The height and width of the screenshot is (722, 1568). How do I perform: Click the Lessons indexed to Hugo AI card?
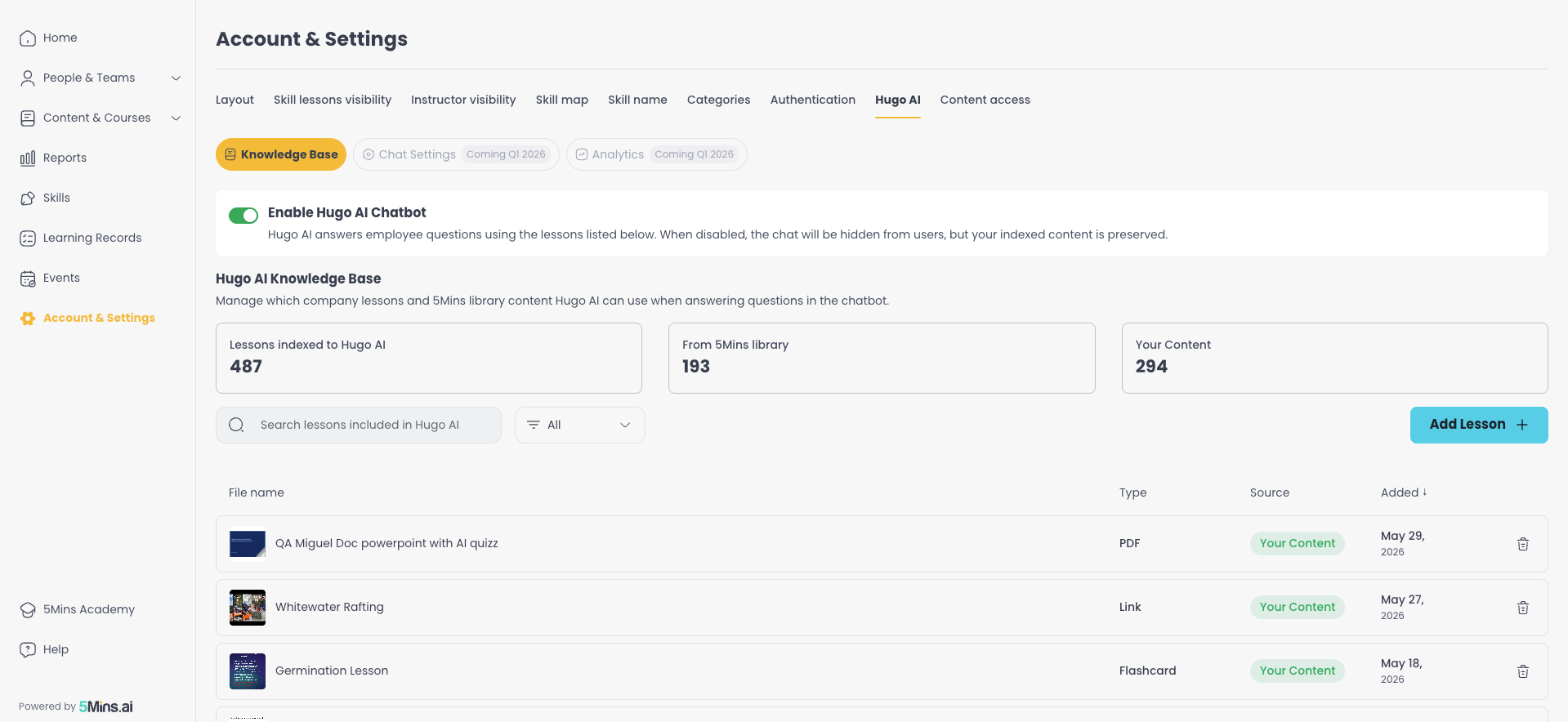[x=429, y=358]
